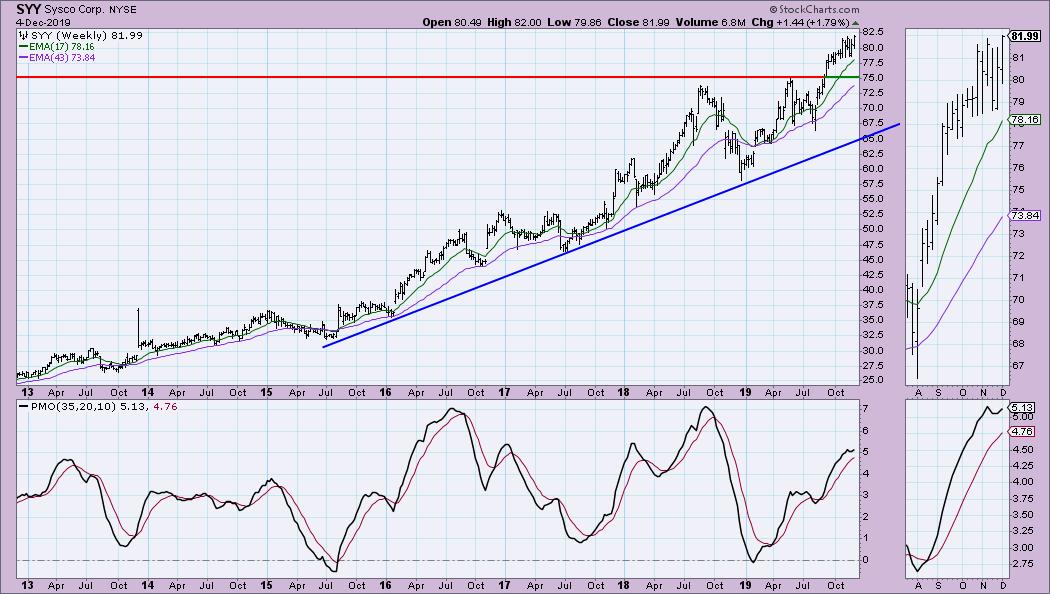Click the 27.5 price axis label
1050x594 pixels.
(871, 366)
